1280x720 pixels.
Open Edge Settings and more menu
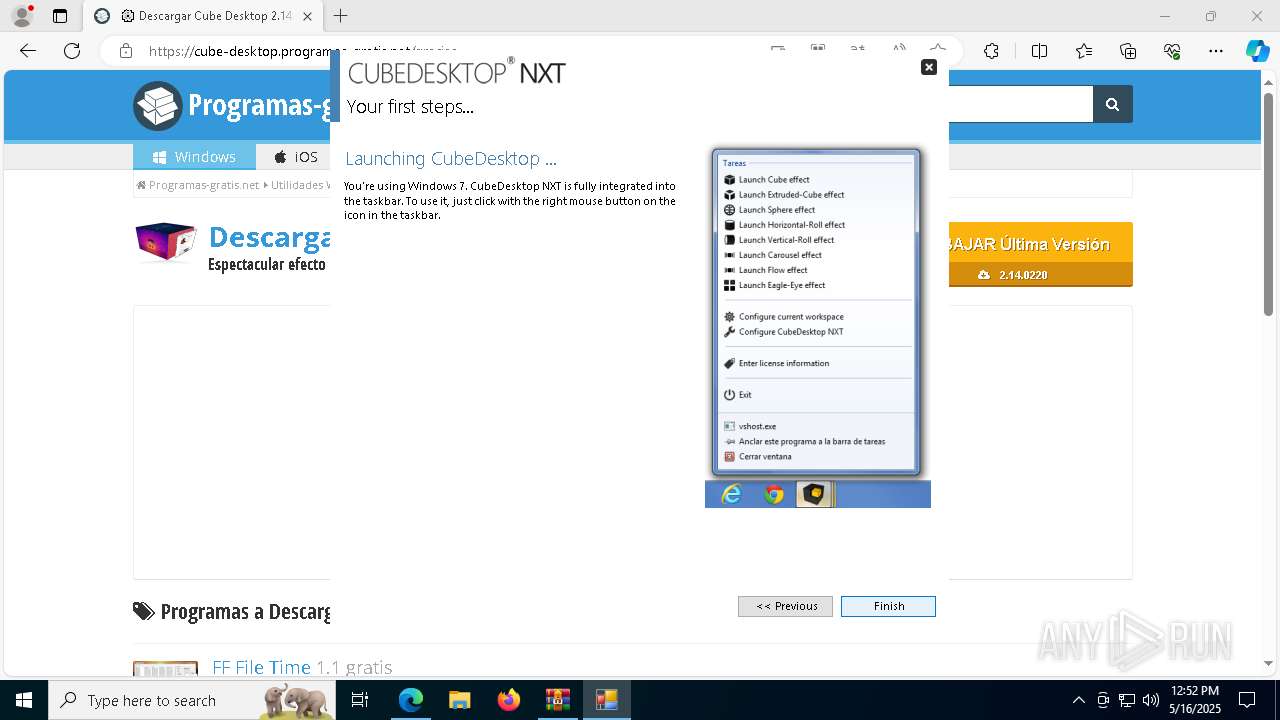[1216, 51]
